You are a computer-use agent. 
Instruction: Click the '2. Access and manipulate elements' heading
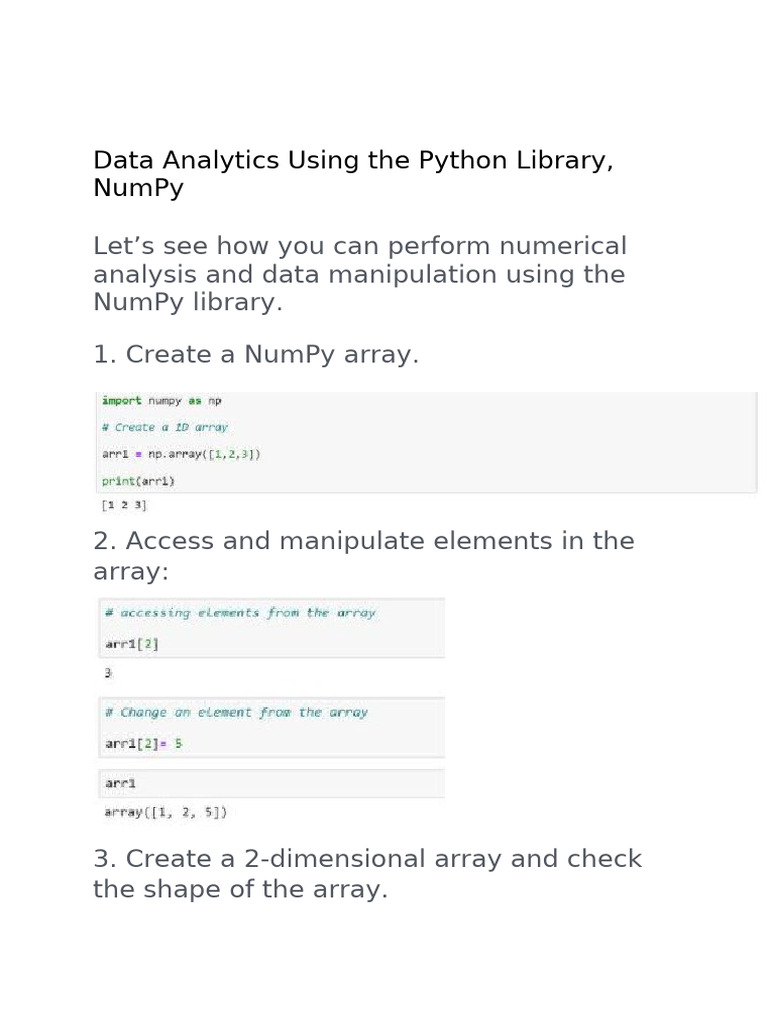tap(363, 541)
